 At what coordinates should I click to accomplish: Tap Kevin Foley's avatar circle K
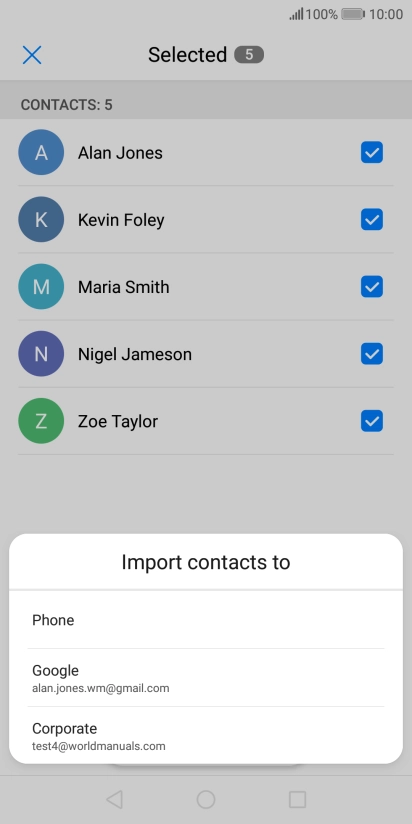[x=41, y=220]
